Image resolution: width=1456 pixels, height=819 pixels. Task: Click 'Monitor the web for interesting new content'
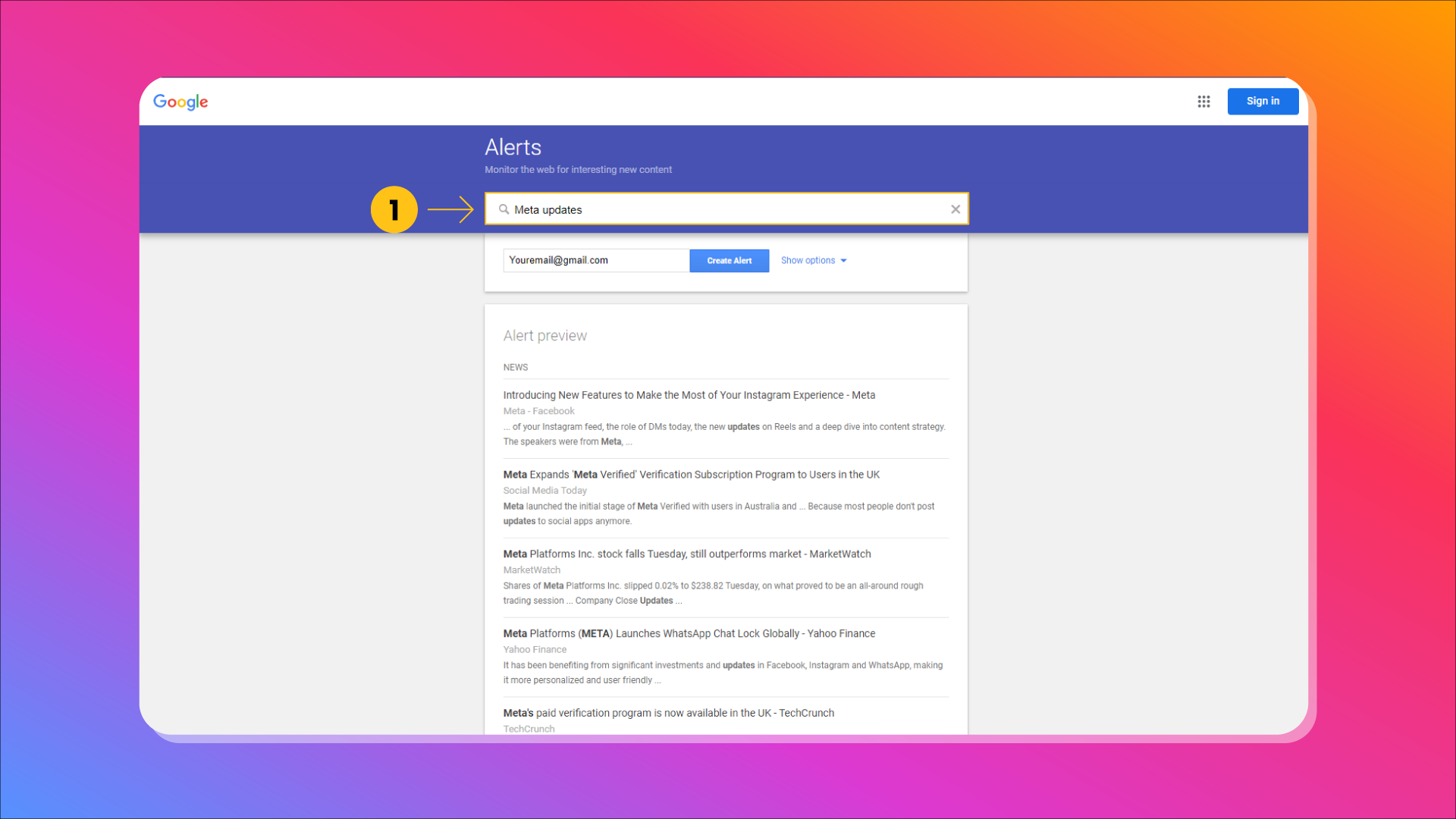578,170
